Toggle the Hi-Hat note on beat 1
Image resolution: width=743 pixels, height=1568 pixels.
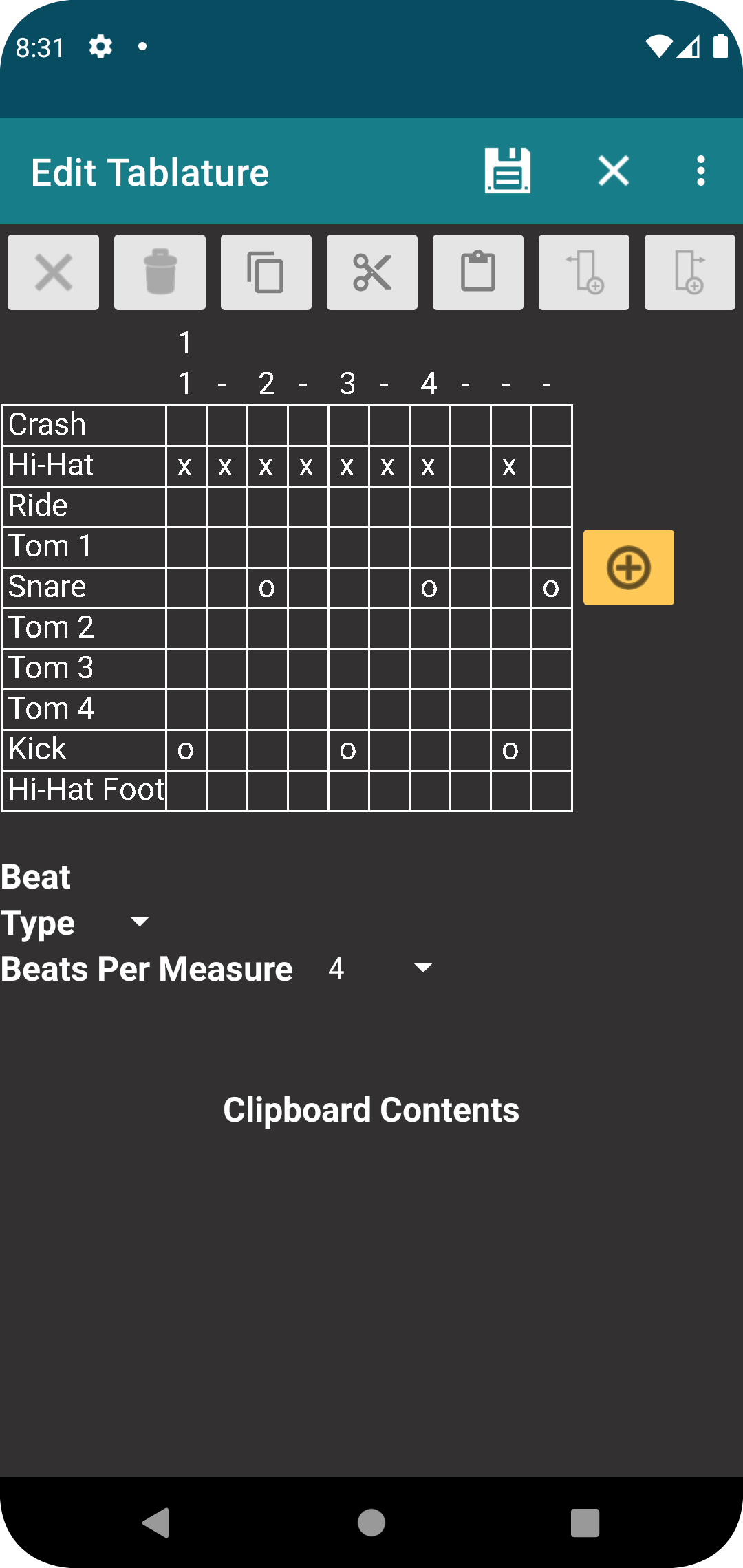click(186, 465)
